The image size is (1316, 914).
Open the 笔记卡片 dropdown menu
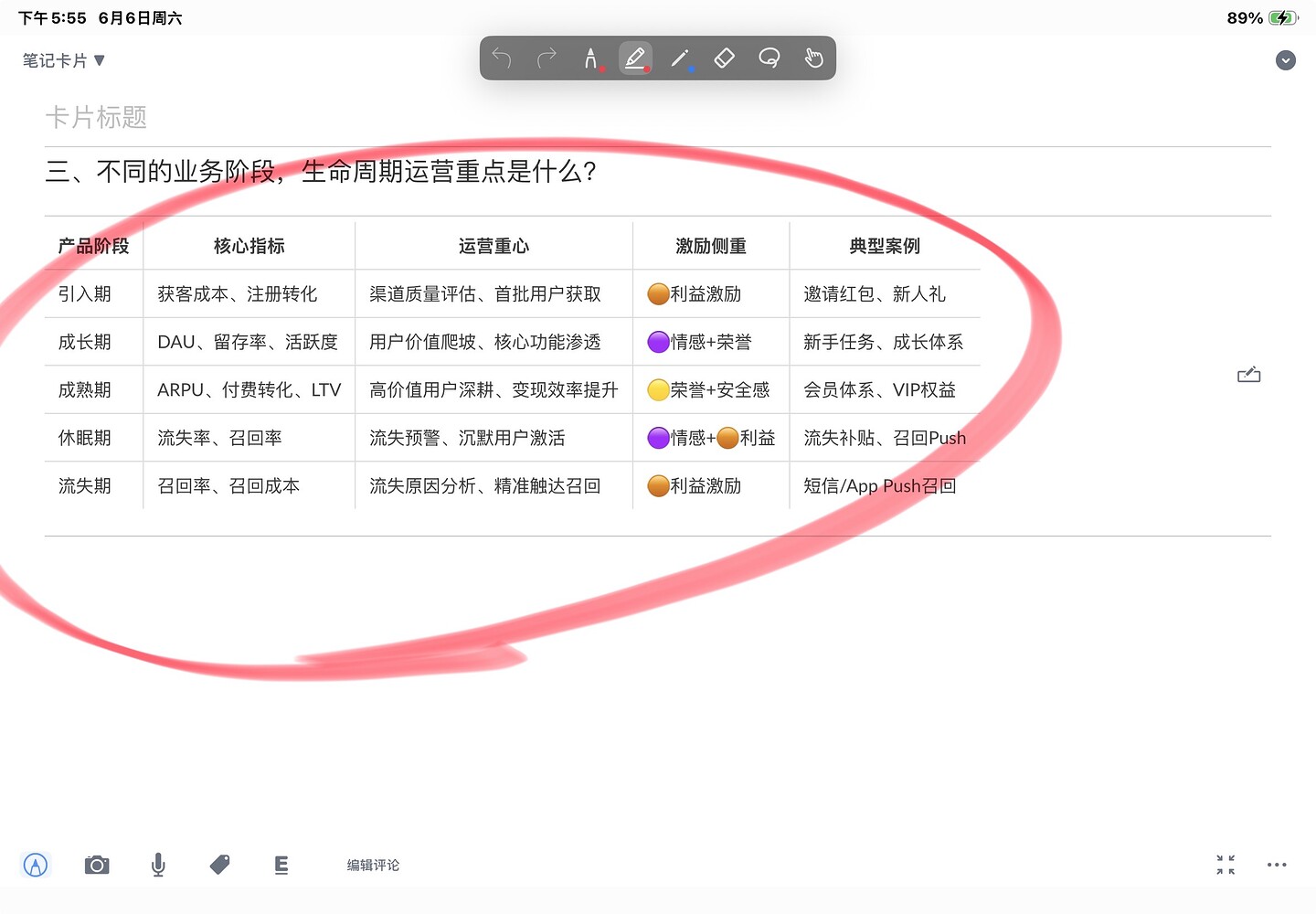pos(64,60)
